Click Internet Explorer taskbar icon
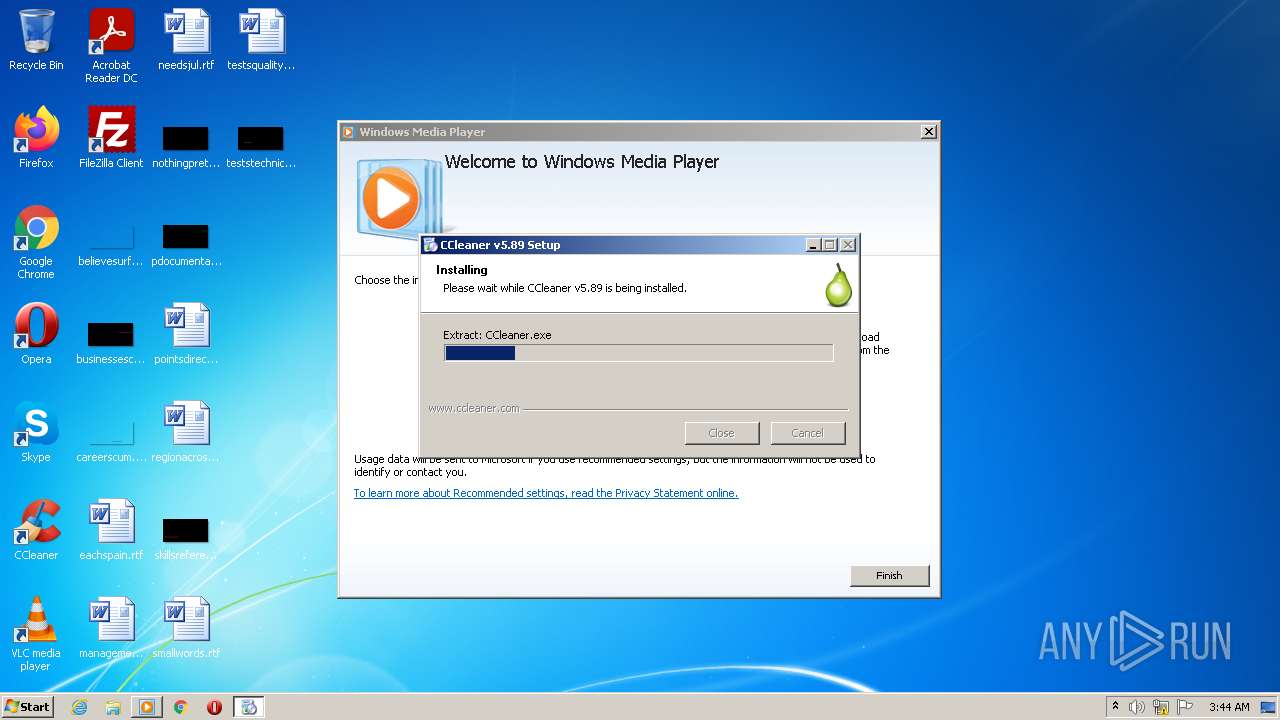Screen dimensions: 1280x720 (80, 707)
